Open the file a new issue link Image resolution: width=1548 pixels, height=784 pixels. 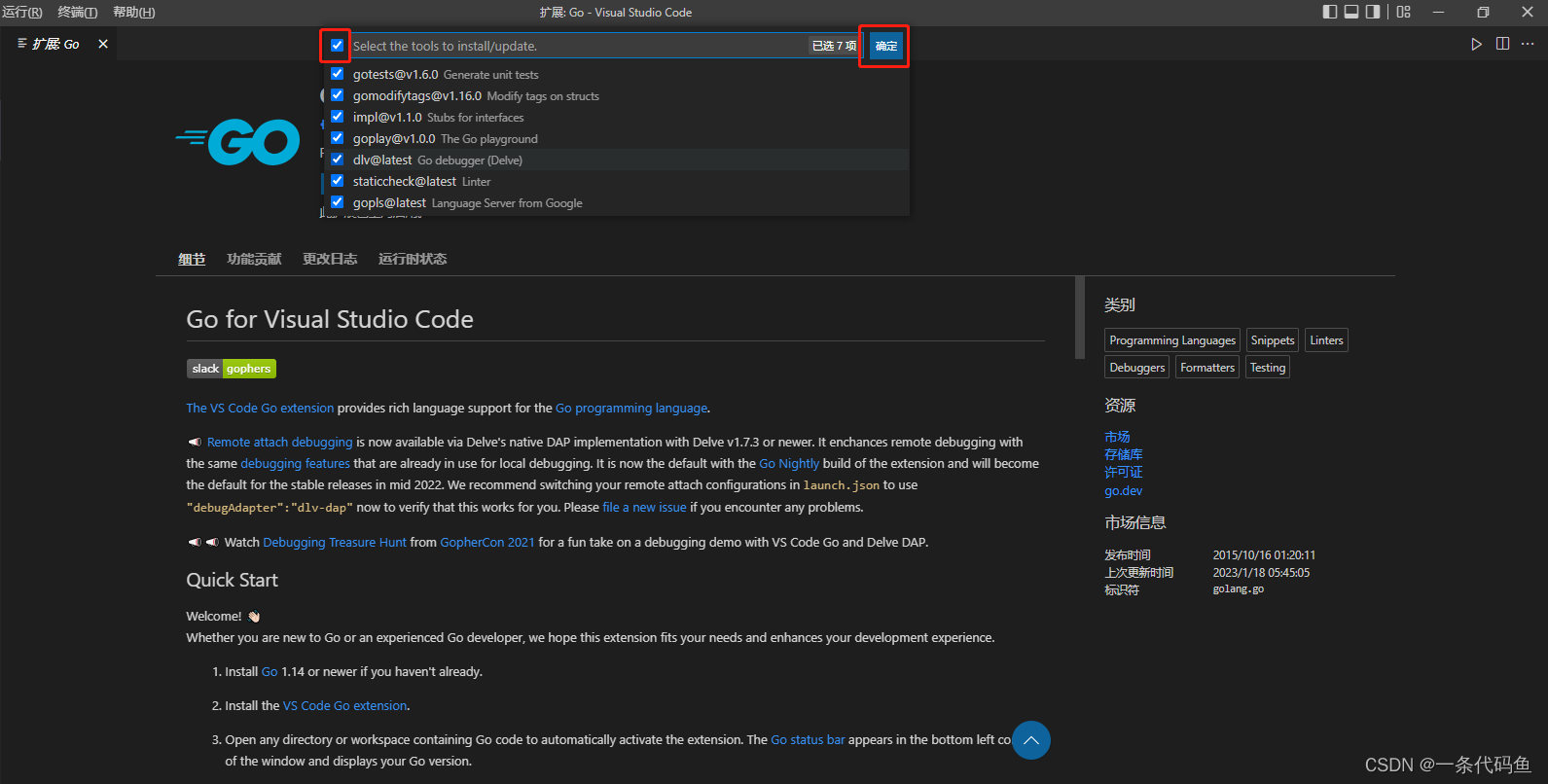[x=644, y=508]
